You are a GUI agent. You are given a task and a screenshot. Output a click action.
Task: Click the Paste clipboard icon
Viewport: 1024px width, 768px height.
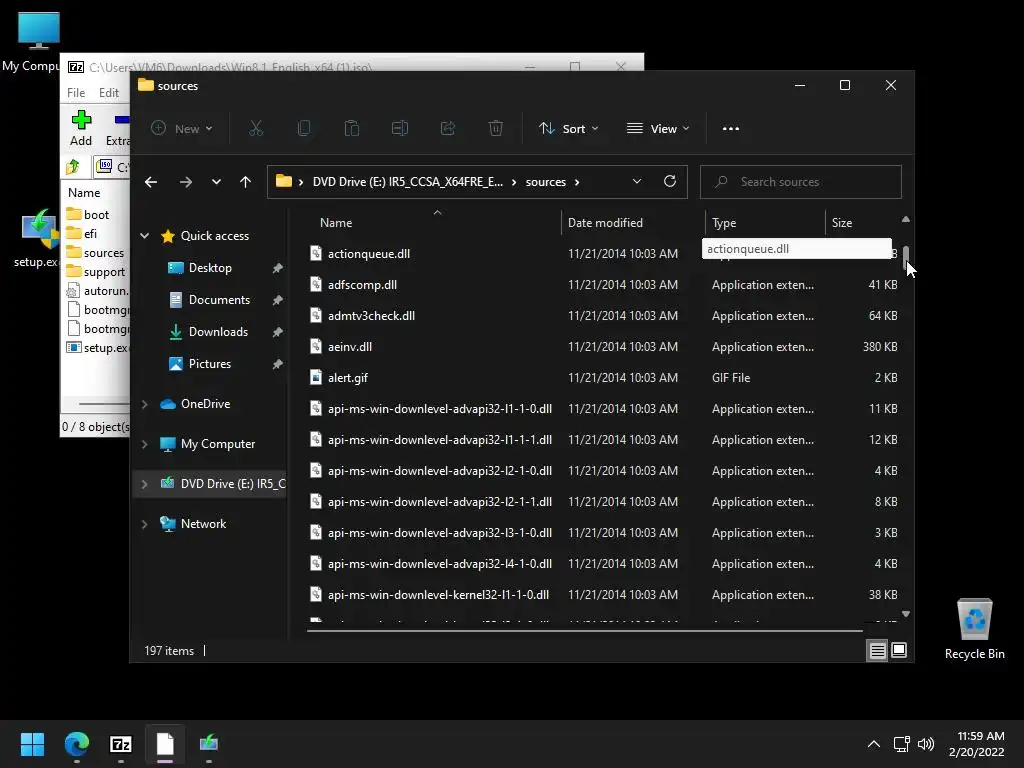point(352,129)
